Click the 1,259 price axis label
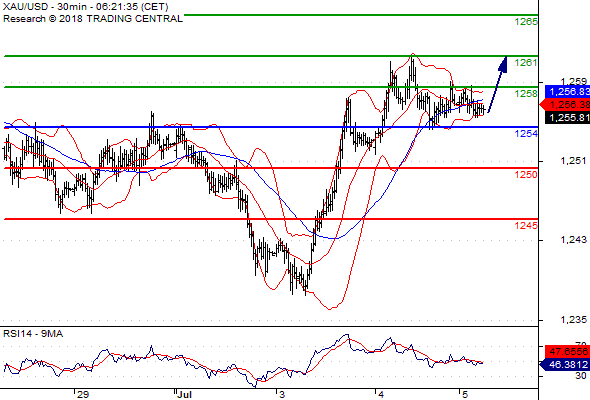 coord(573,81)
